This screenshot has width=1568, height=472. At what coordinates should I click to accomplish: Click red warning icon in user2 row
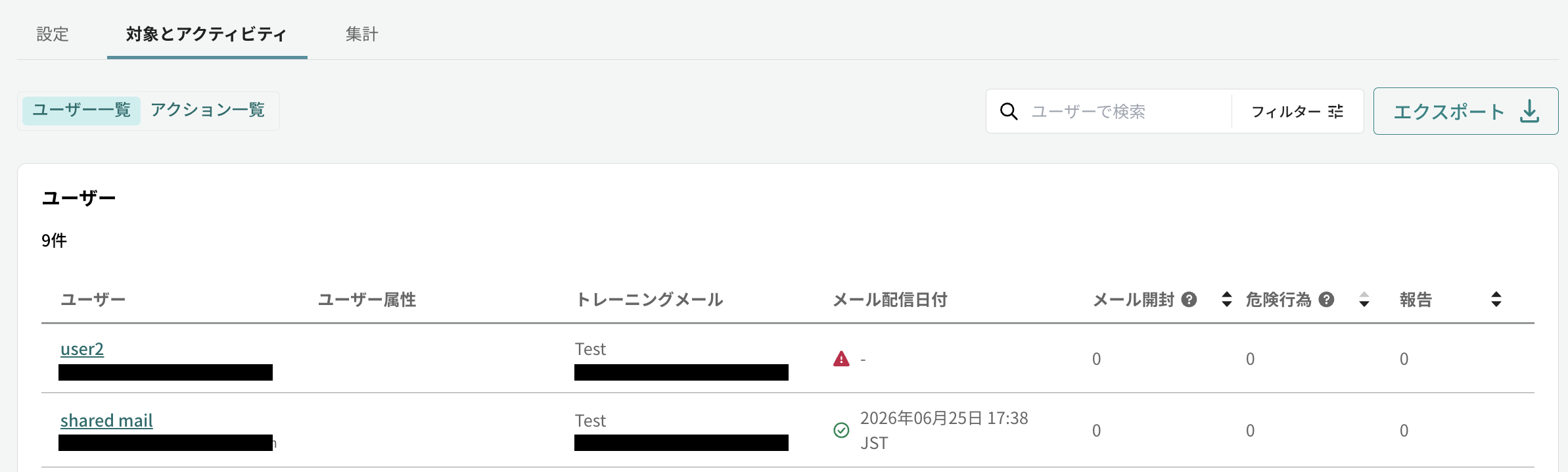[x=841, y=359]
